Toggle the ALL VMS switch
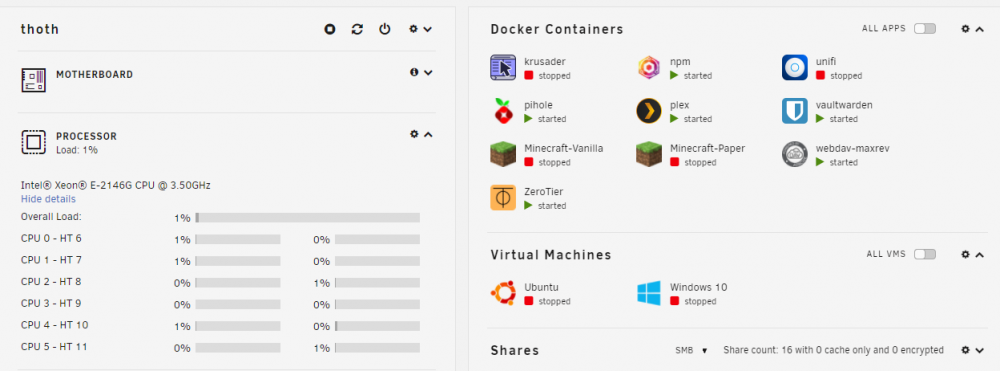1000x371 pixels. [x=925, y=254]
